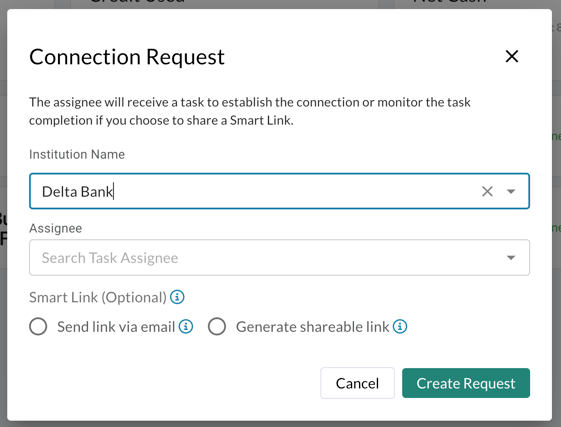Click the Assignee field label
Screen dimensions: 561x427
pyautogui.click(x=55, y=228)
